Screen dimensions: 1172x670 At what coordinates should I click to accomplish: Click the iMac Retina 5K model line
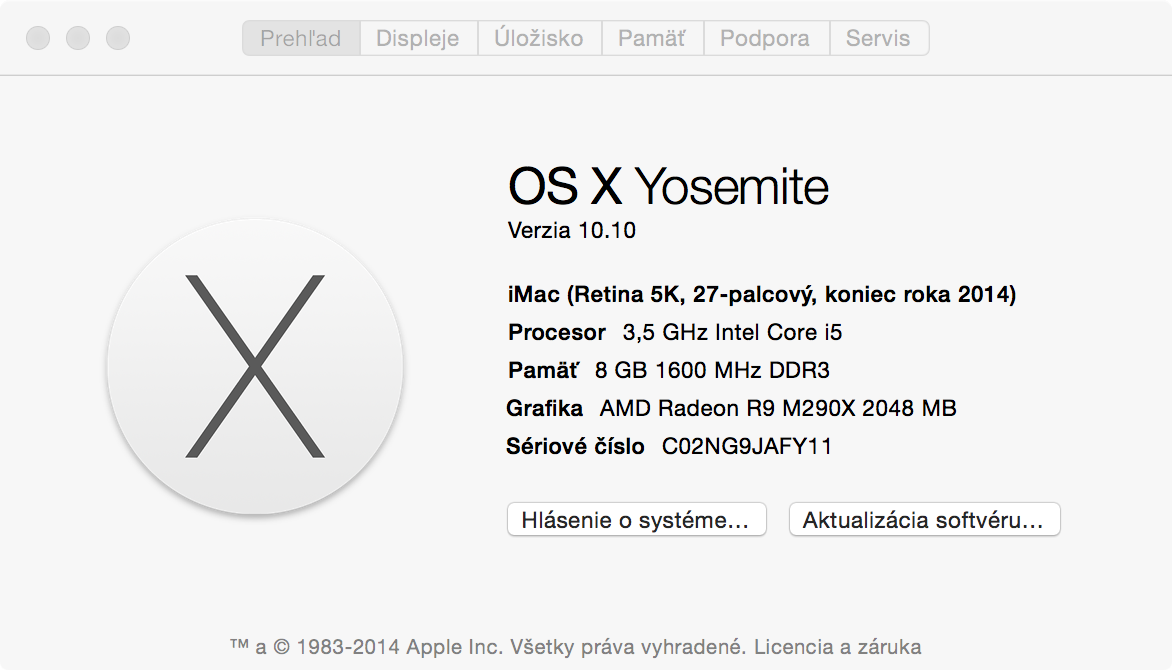[x=762, y=295]
